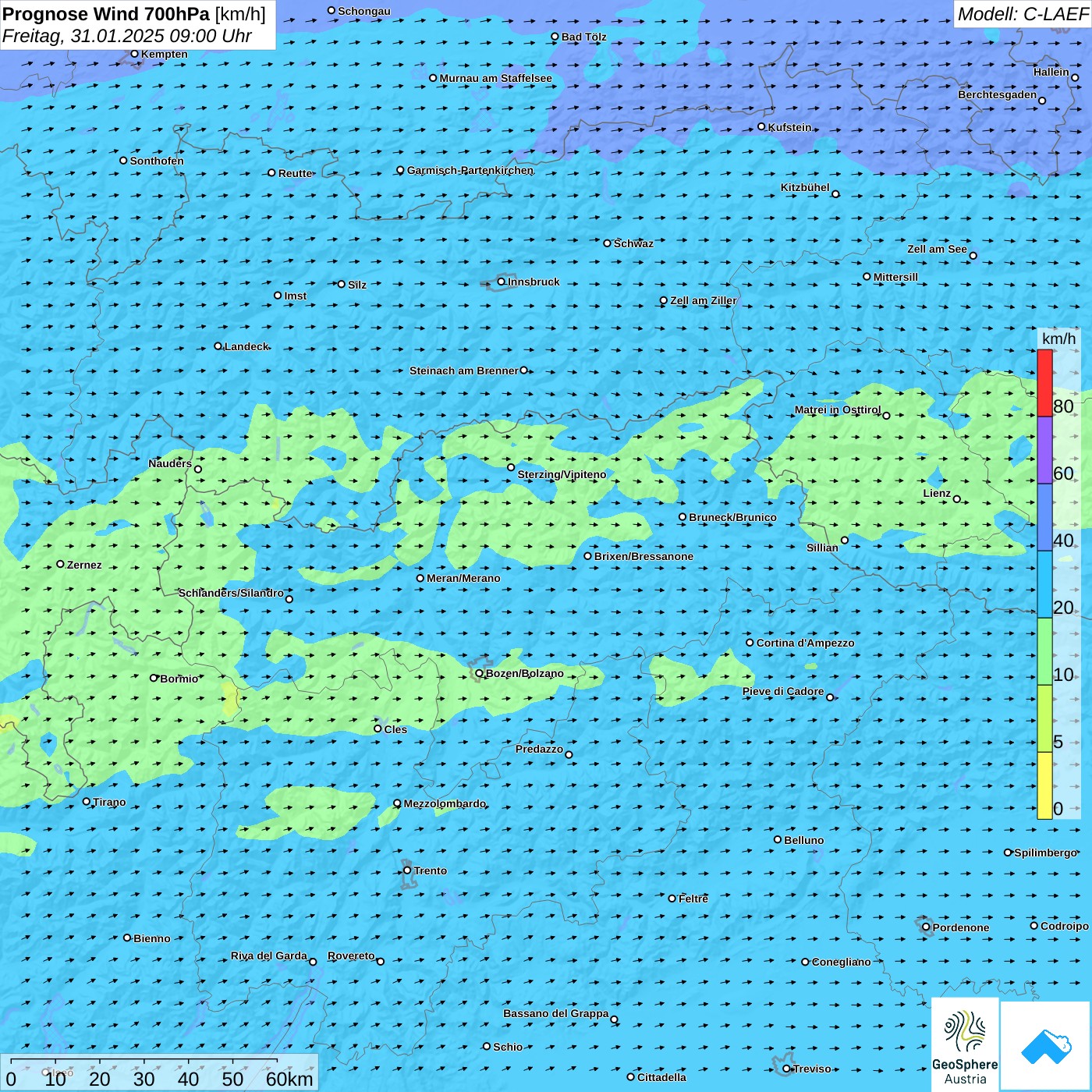Click the Steinach am Brenner label

point(464,370)
